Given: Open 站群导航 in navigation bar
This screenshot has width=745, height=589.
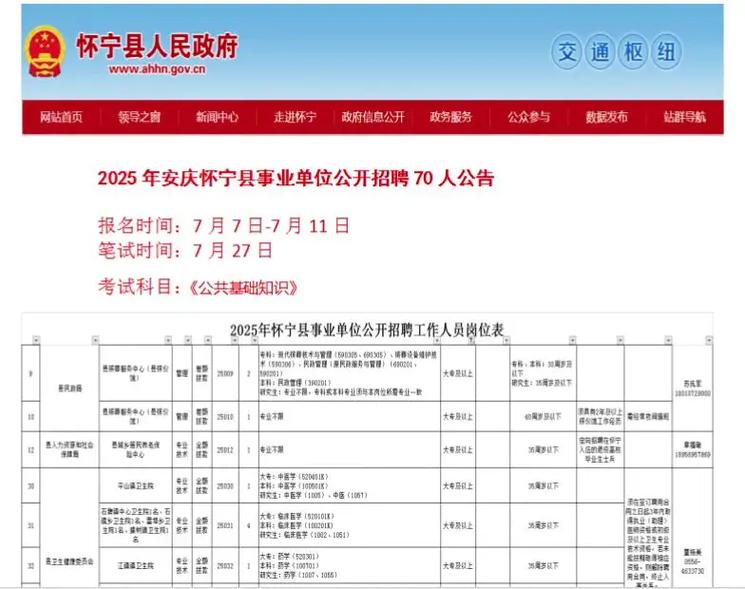Looking at the screenshot, I should click(685, 117).
